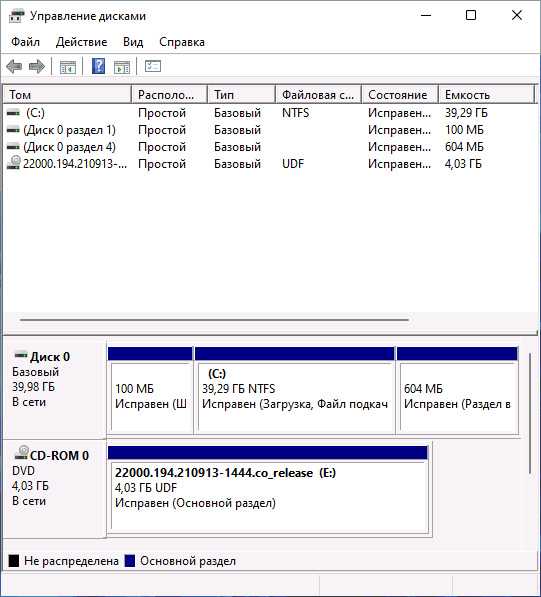Open the Вид menu
Screen dimensions: 541x597
[133, 42]
